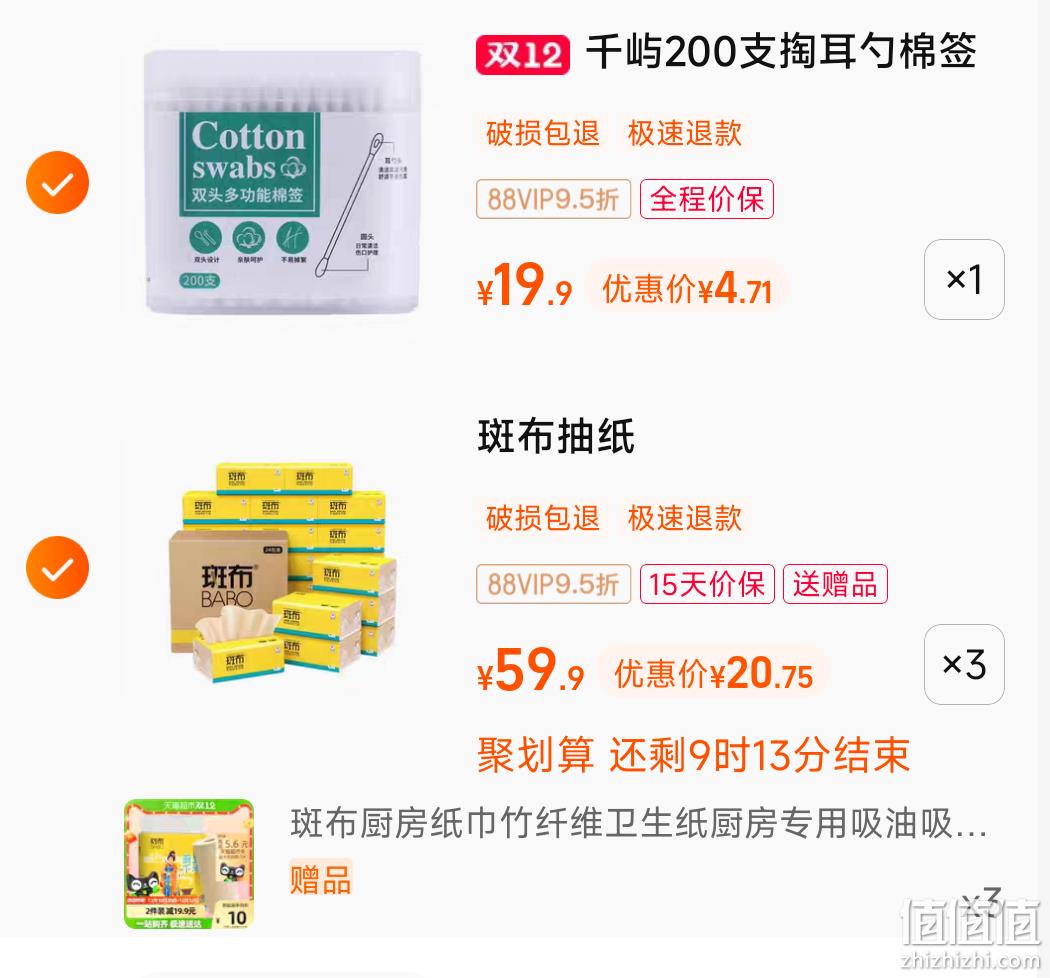This screenshot has height=978, width=1050.
Task: Tap 88VIP9.5折 tag on 斑布抽纸
Action: click(553, 584)
